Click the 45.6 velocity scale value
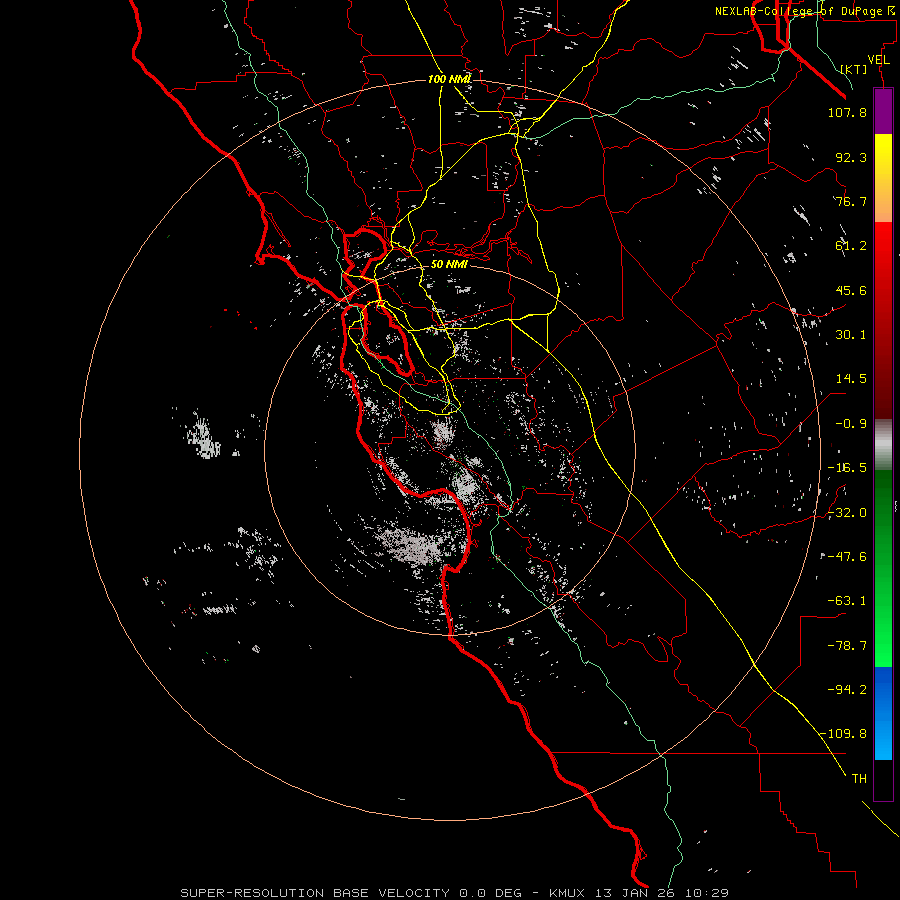 point(851,290)
